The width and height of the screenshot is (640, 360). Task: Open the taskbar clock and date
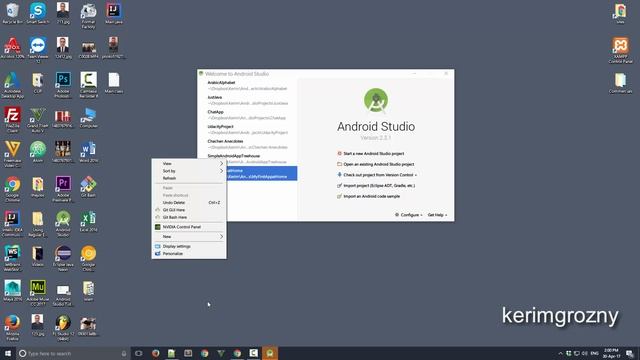pos(611,353)
